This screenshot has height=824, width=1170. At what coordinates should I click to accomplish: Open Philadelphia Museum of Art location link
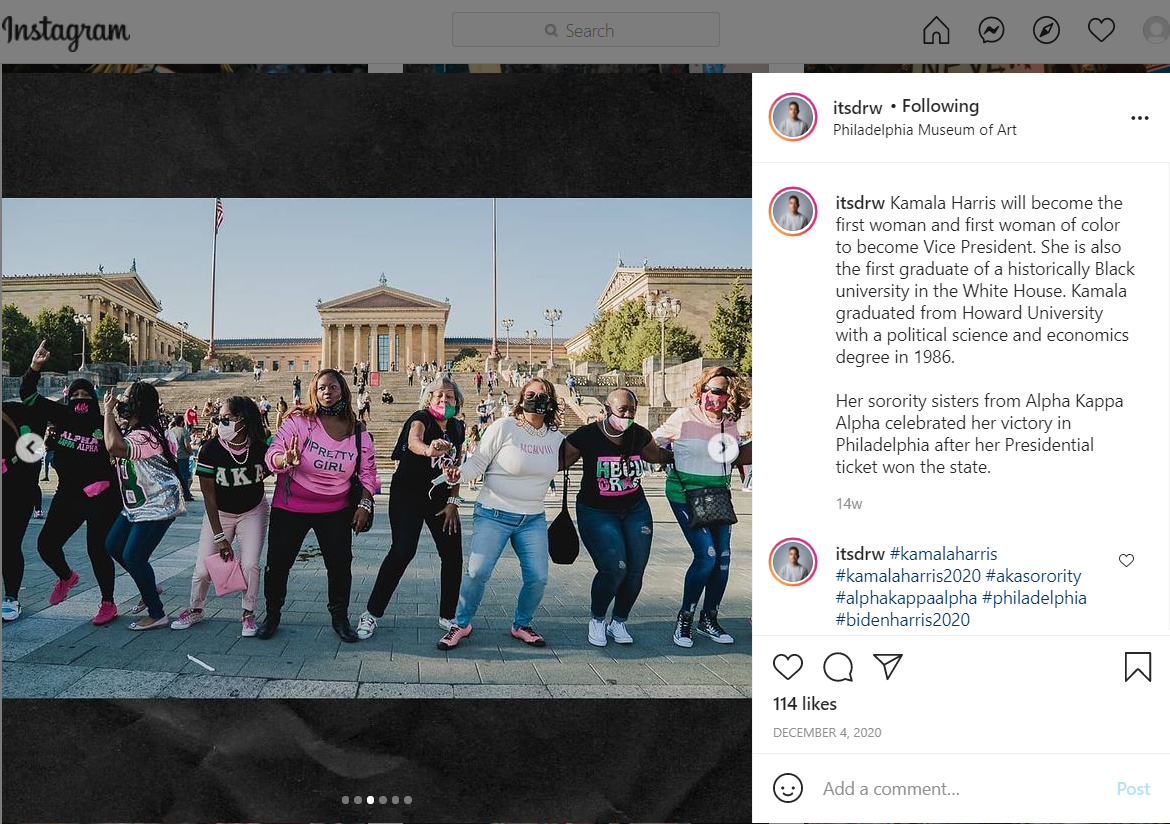925,130
